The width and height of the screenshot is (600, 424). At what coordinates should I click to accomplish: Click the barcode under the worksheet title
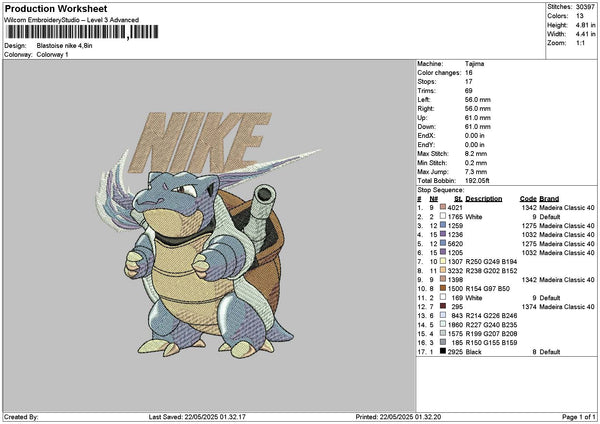[83, 32]
